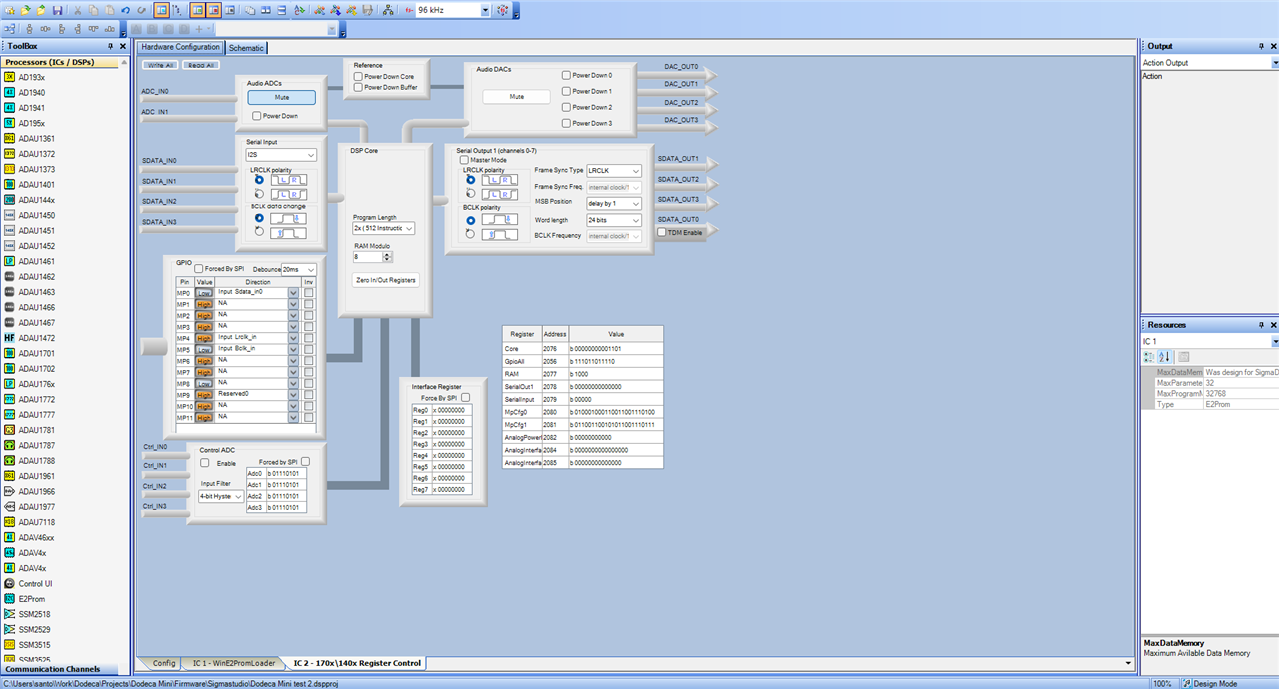Select the ADAV46xx item in ToolBox
1279x689 pixels.
[x=36, y=537]
